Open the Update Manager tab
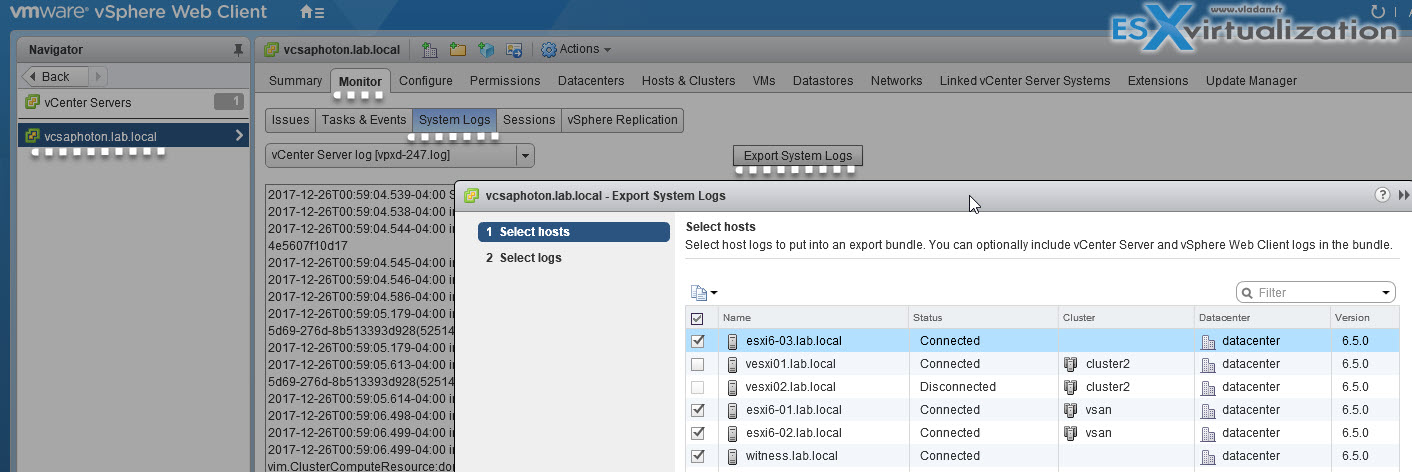The image size is (1412, 472). (1251, 81)
